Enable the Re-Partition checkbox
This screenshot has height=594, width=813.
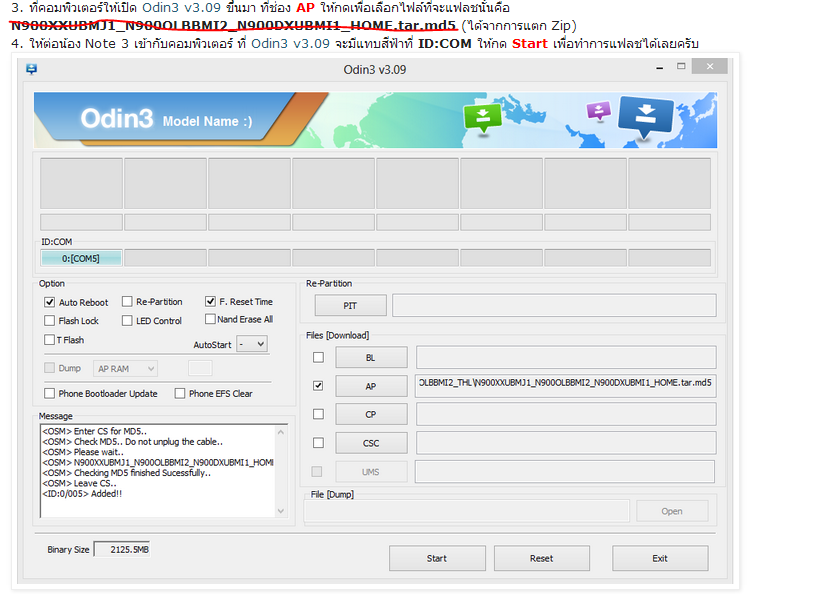tap(127, 302)
